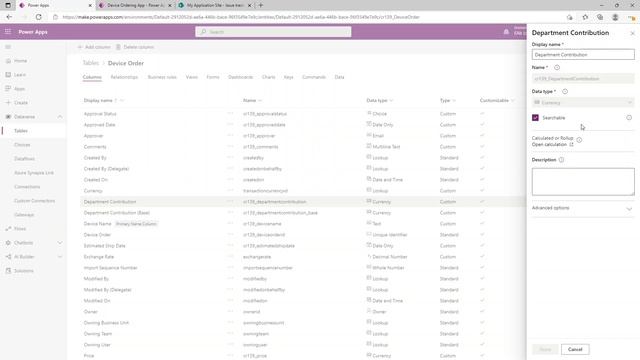This screenshot has height=360, width=640.
Task: Switch to the Forms tab
Action: [x=213, y=77]
